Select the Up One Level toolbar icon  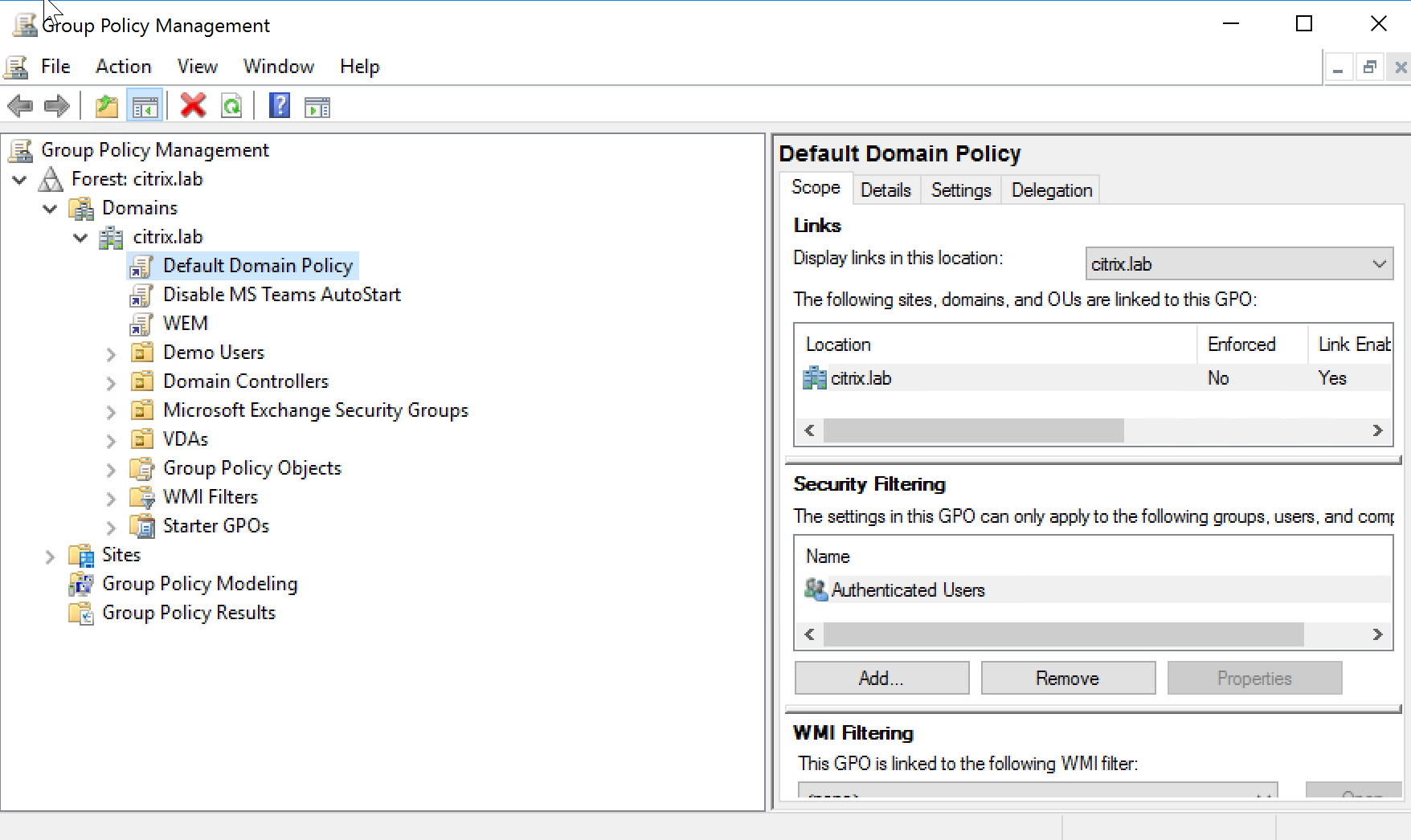106,105
